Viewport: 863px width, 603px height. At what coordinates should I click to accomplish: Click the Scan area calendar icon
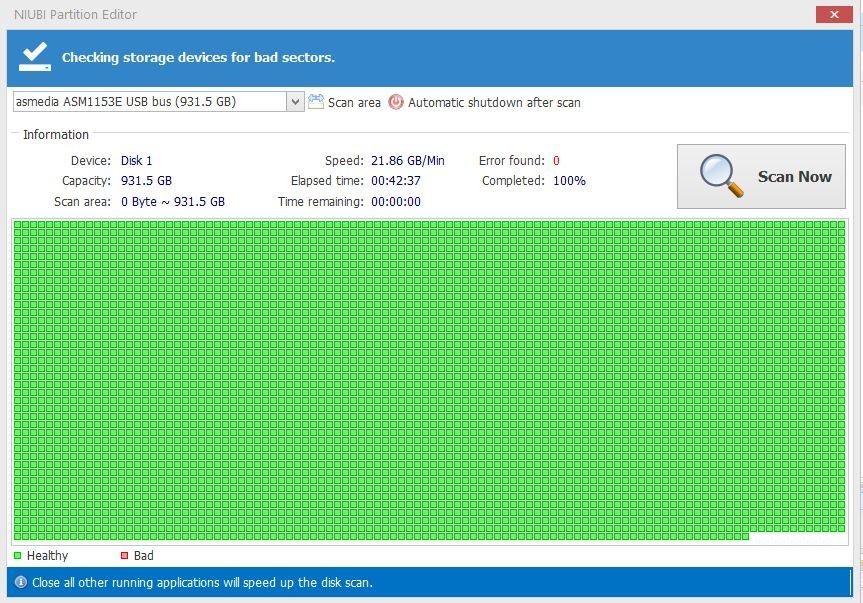(x=315, y=102)
